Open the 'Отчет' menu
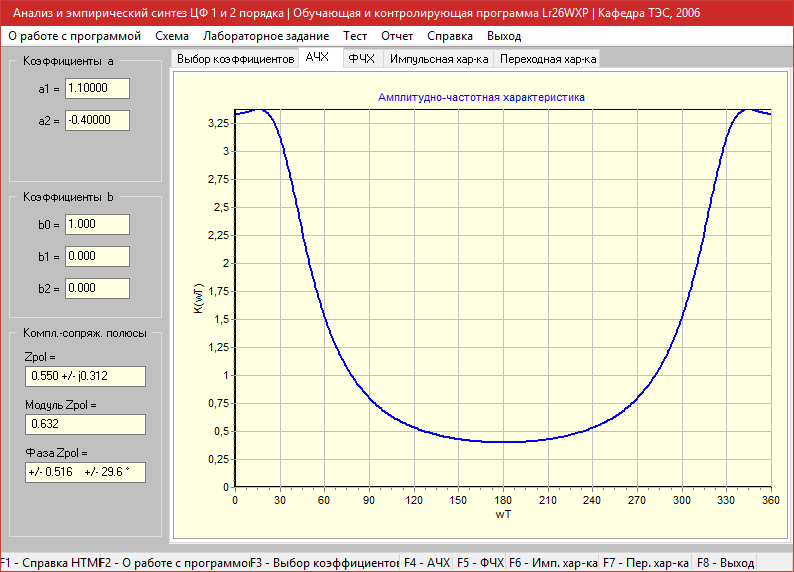This screenshot has width=794, height=572. 397,36
